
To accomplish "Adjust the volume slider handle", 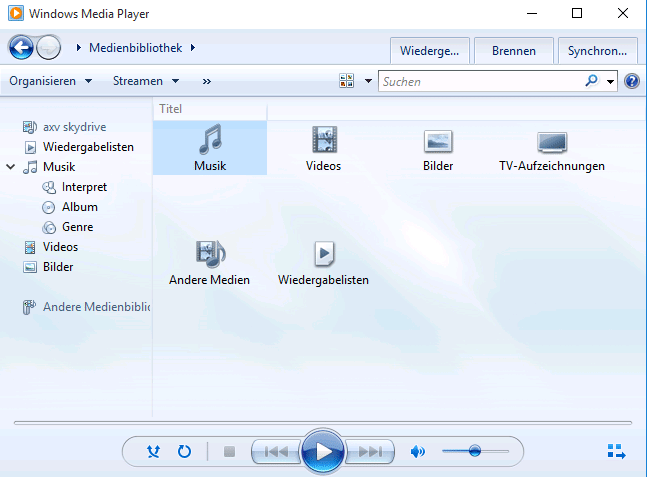I will coord(475,451).
